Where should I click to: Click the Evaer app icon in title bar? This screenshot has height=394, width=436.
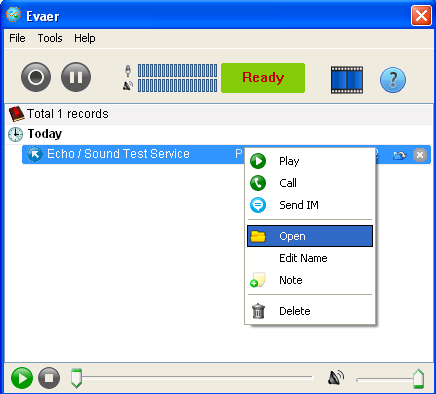(x=14, y=15)
